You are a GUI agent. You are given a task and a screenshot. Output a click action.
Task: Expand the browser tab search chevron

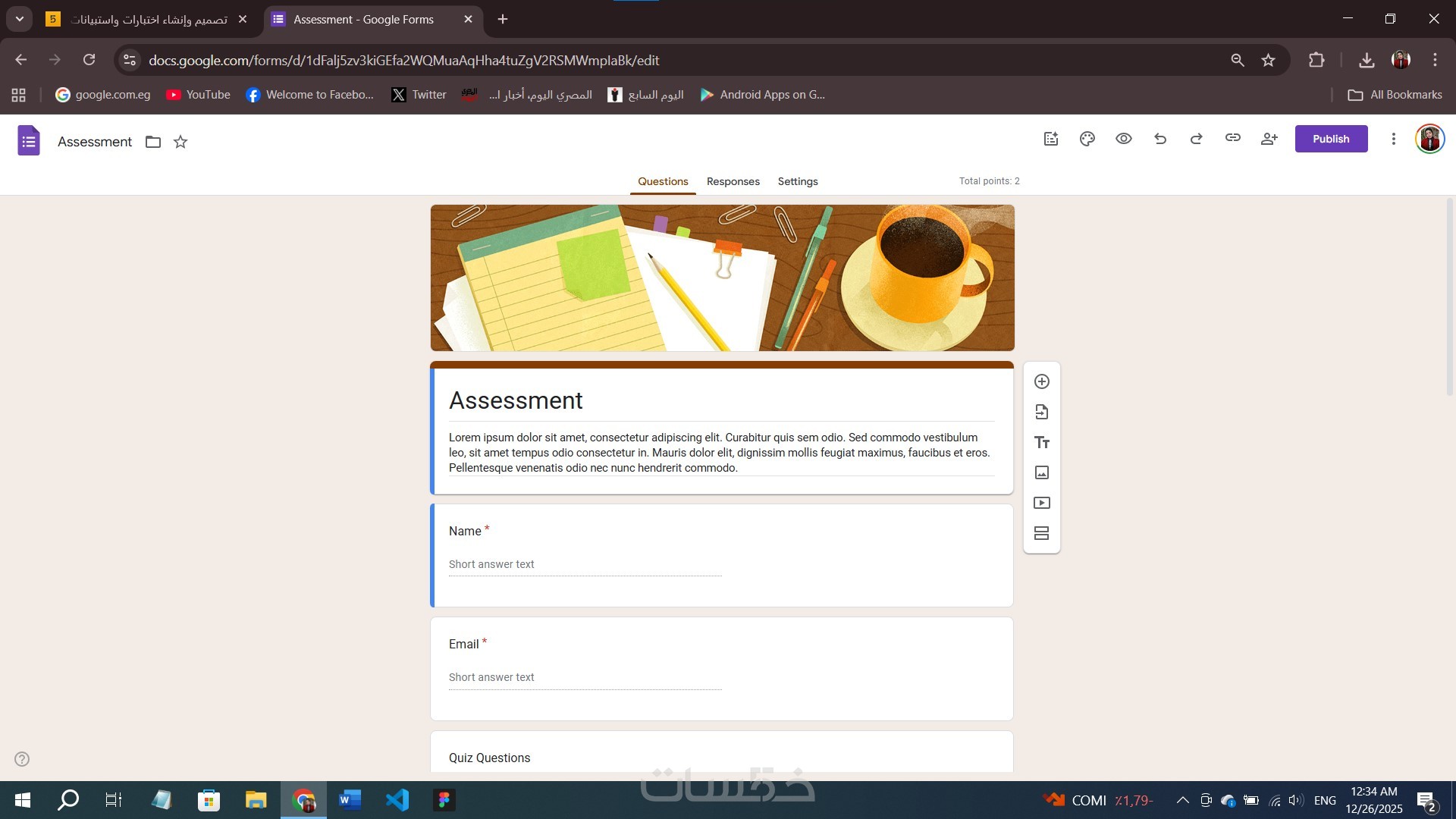click(20, 19)
